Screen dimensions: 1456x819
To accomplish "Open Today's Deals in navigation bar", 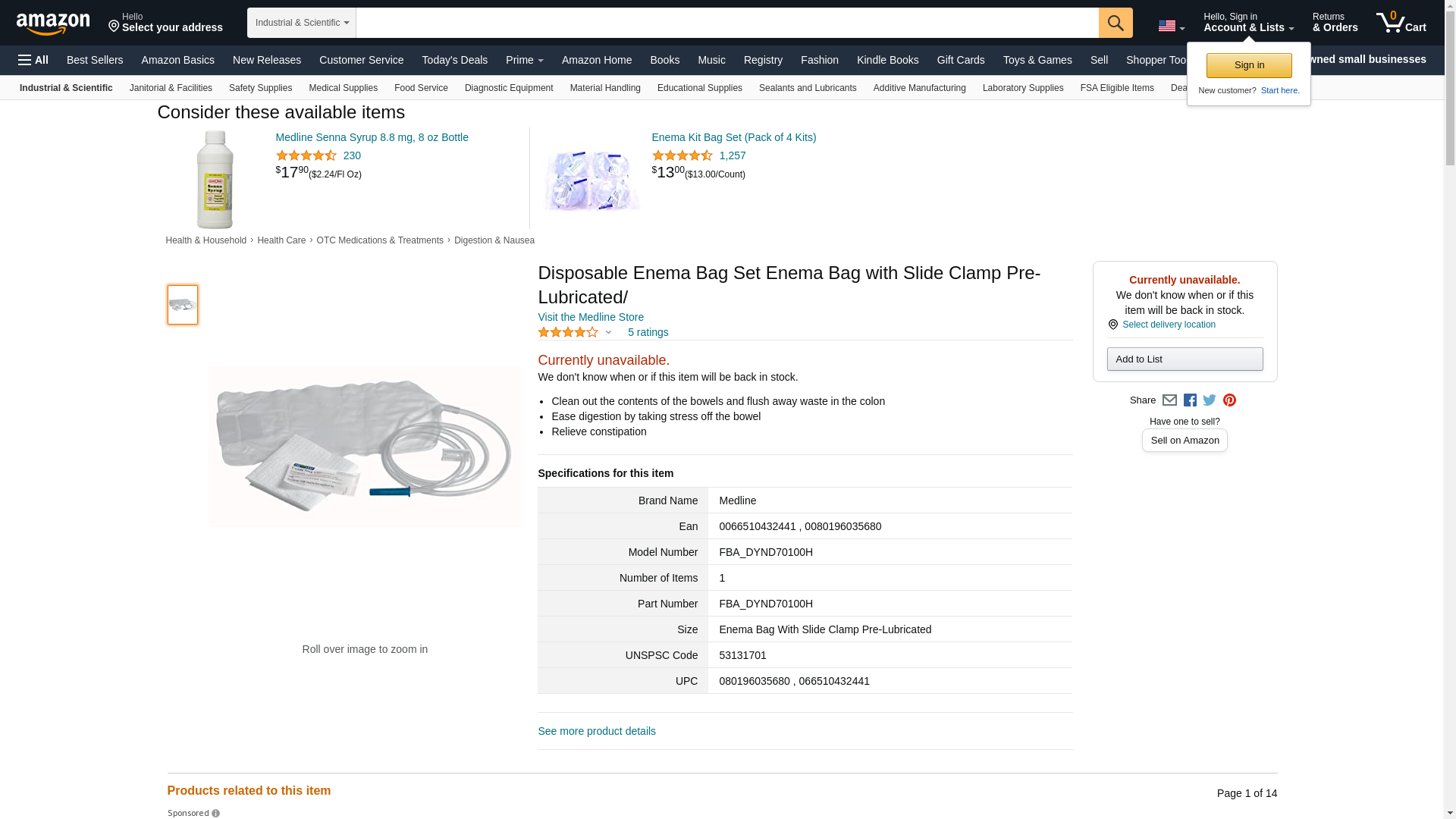I will (x=455, y=60).
